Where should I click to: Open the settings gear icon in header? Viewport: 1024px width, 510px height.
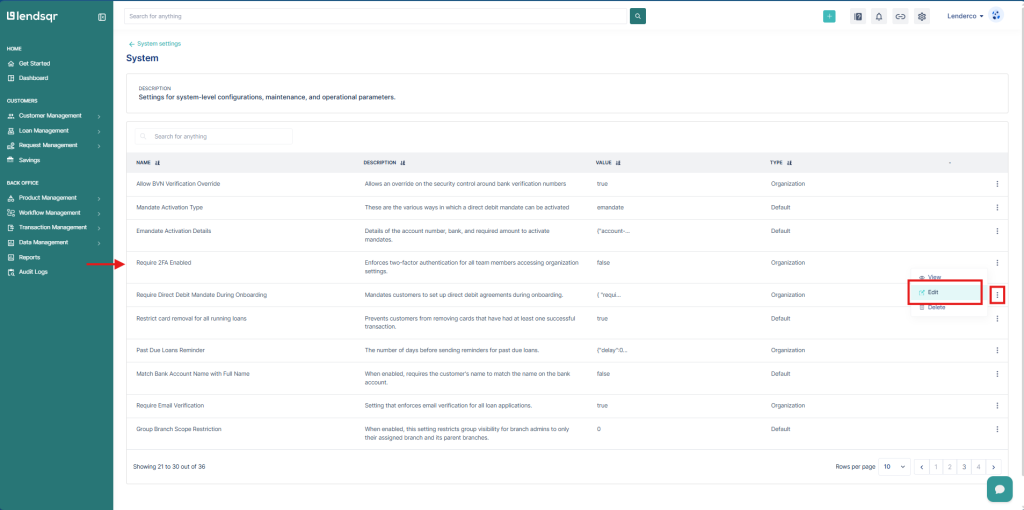tap(922, 16)
